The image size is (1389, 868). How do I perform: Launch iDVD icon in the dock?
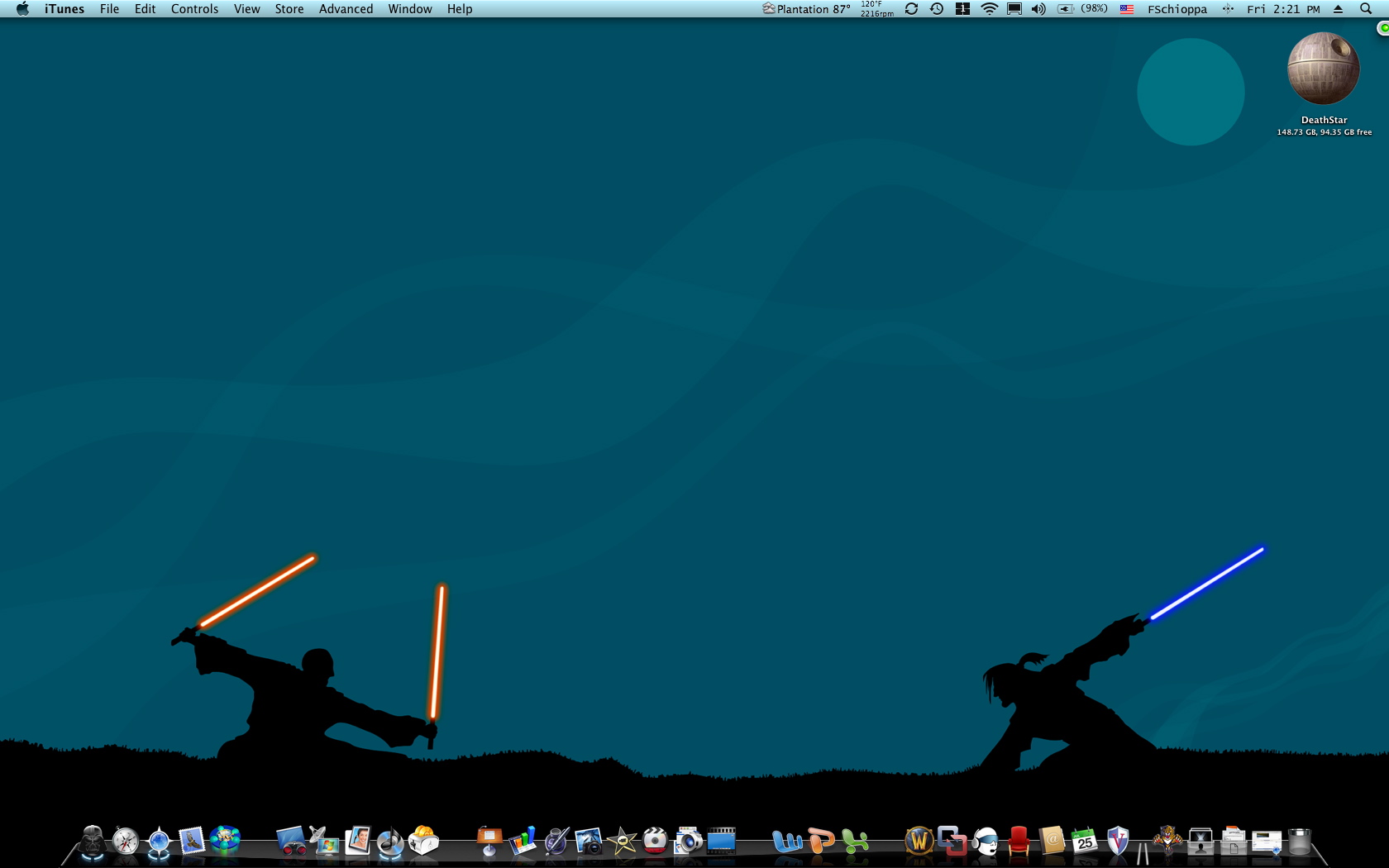tap(655, 842)
